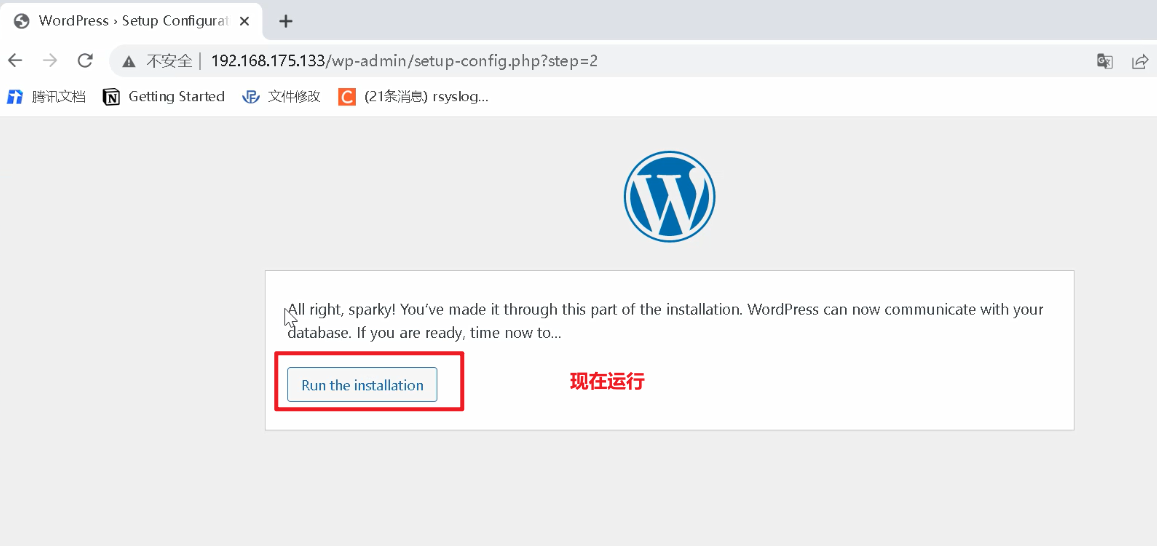Go back with the browser back arrow
The width and height of the screenshot is (1157, 546).
click(15, 61)
